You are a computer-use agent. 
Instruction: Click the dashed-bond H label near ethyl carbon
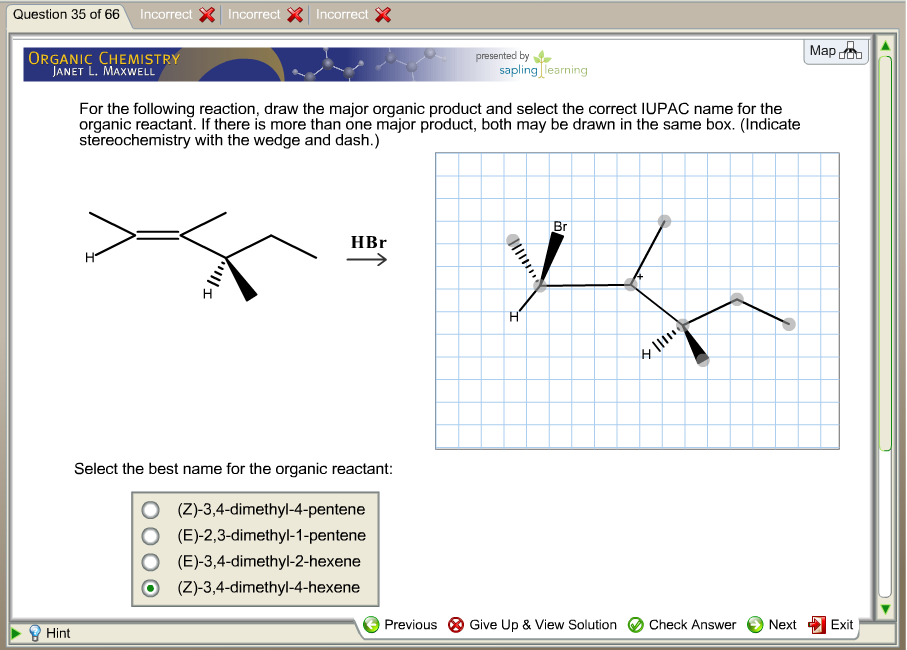click(x=646, y=354)
